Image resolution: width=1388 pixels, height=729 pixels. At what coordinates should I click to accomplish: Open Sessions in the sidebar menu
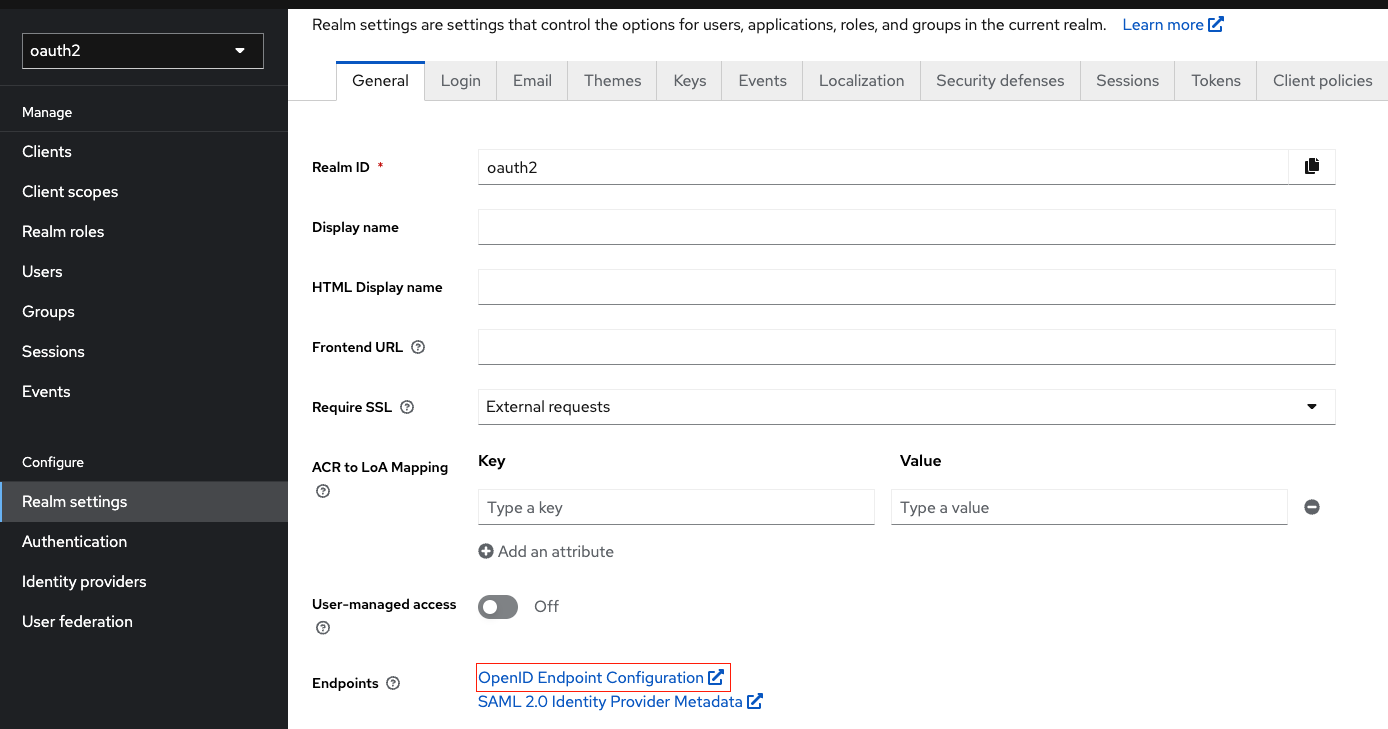point(144,352)
